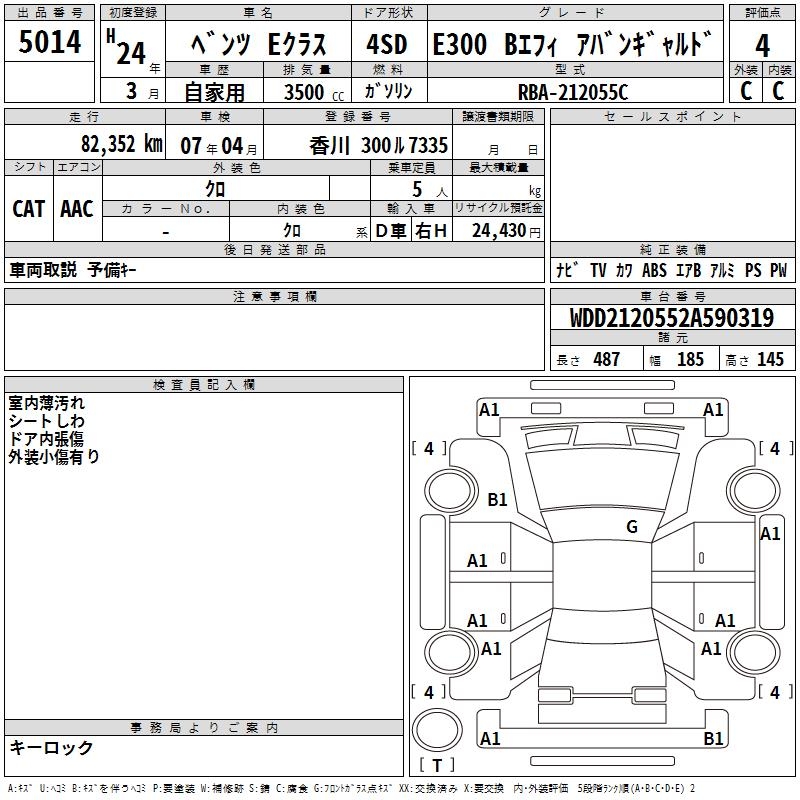This screenshot has height=800, width=800.
Task: Click the front-left tire circle in diagram
Action: [x=451, y=492]
